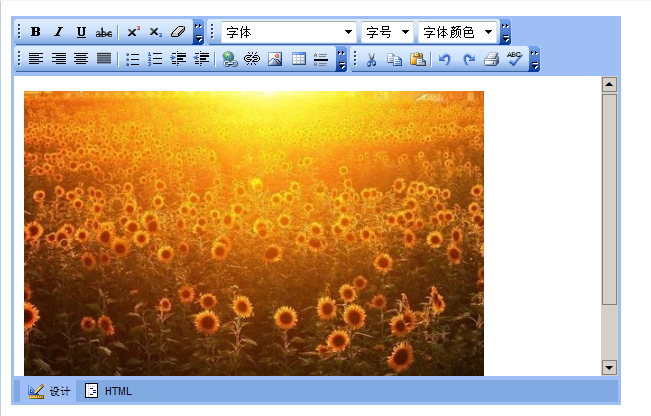Image resolution: width=651 pixels, height=416 pixels.
Task: Clear formatting with the eraser icon
Action: tap(178, 32)
